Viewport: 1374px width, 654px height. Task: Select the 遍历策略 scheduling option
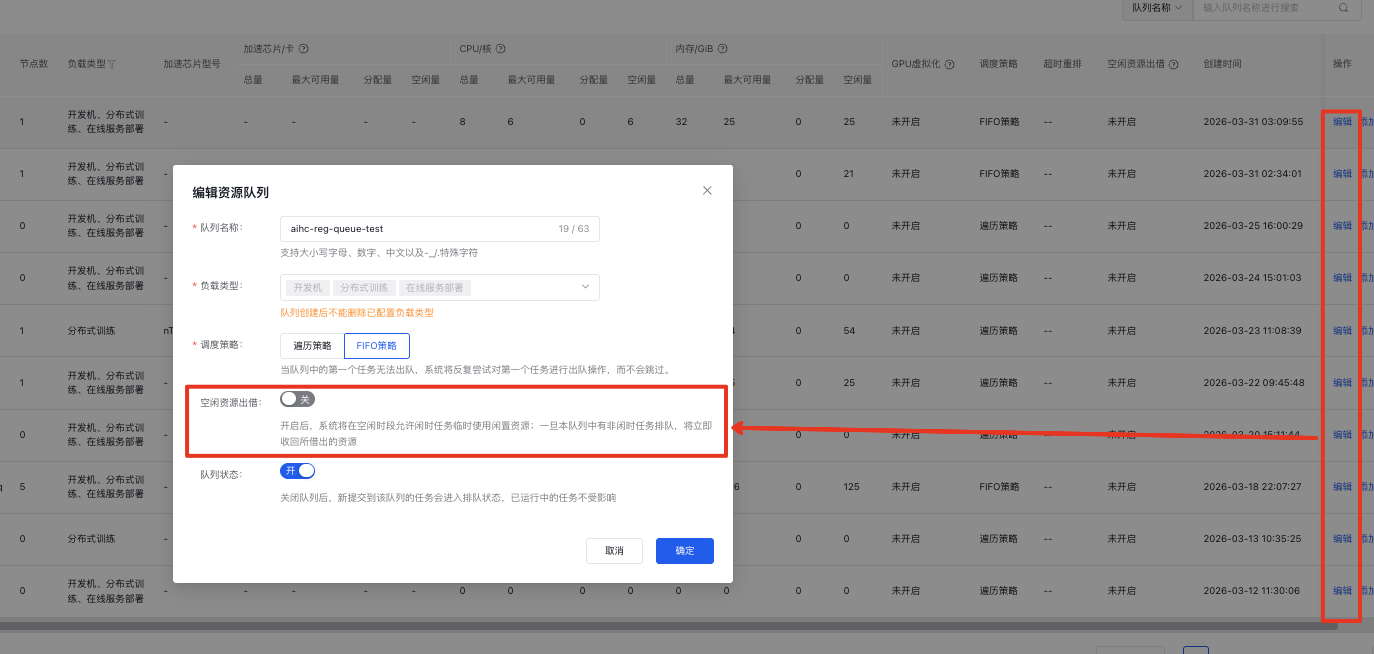(x=312, y=346)
